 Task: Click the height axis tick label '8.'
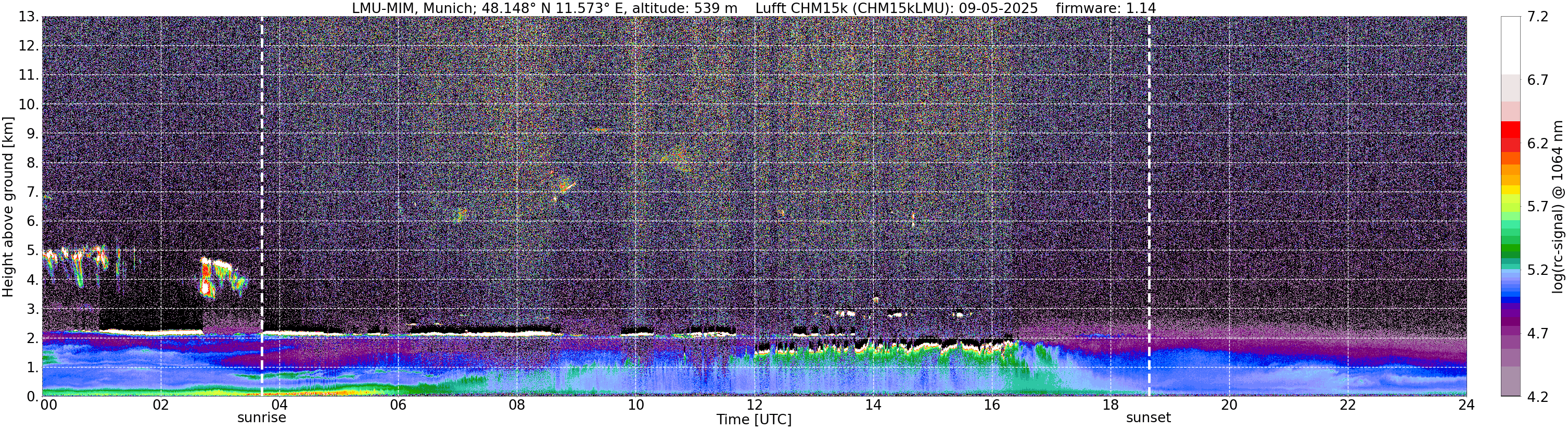coord(33,163)
